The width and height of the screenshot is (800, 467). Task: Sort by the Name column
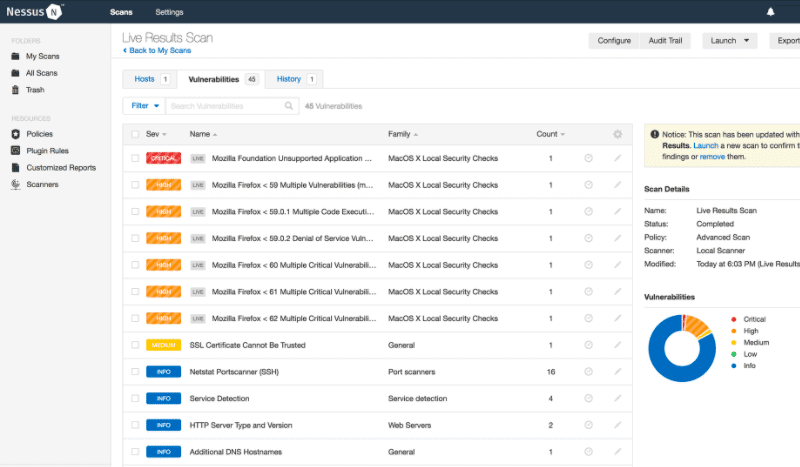point(203,134)
